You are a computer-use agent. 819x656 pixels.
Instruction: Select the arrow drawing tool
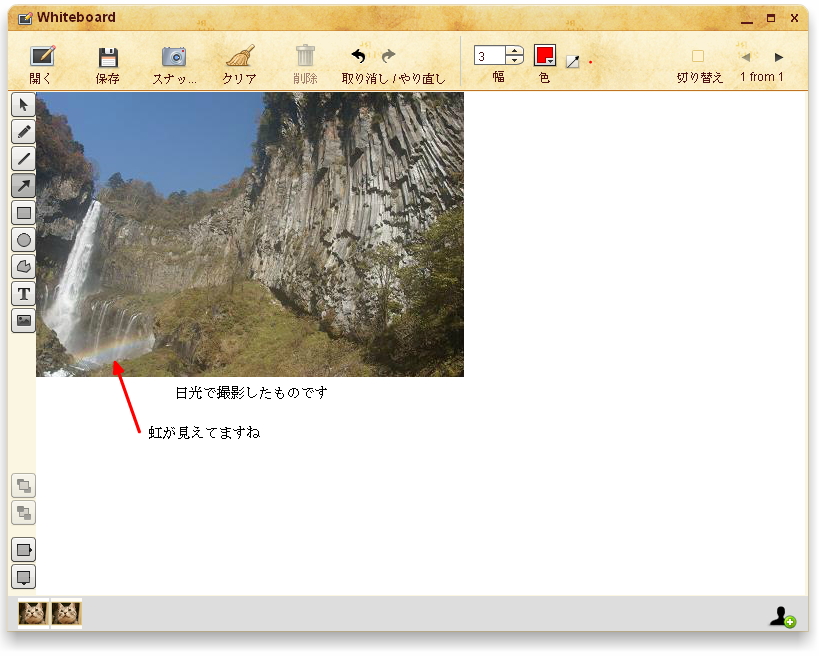point(24,185)
